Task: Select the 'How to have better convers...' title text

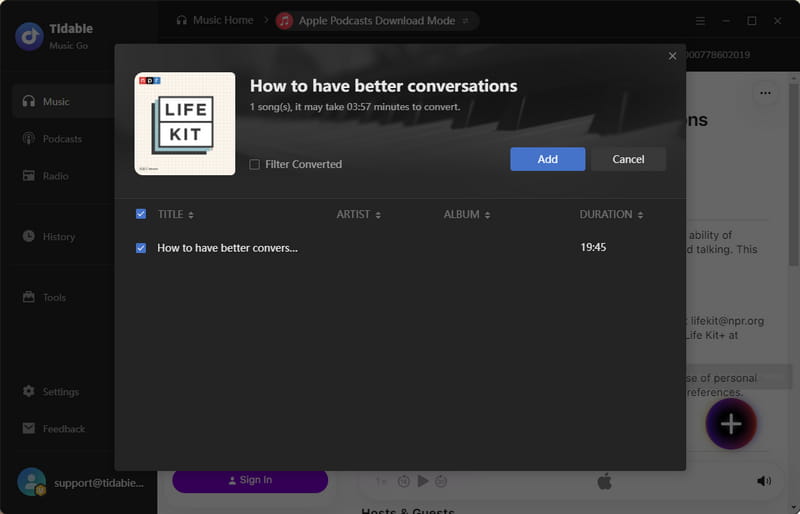Action: 227,248
